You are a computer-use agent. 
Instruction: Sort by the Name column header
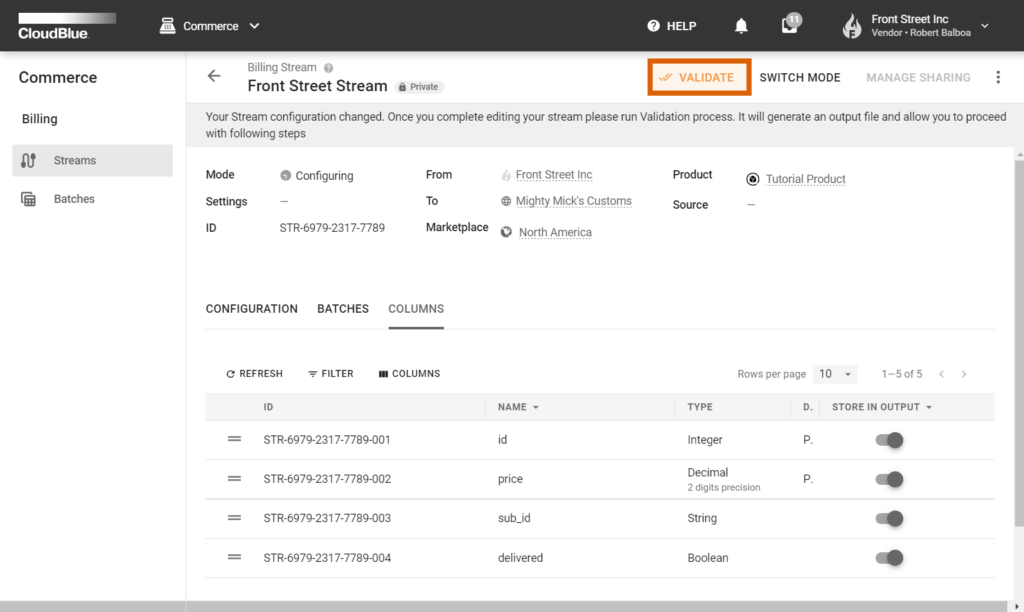(x=518, y=407)
